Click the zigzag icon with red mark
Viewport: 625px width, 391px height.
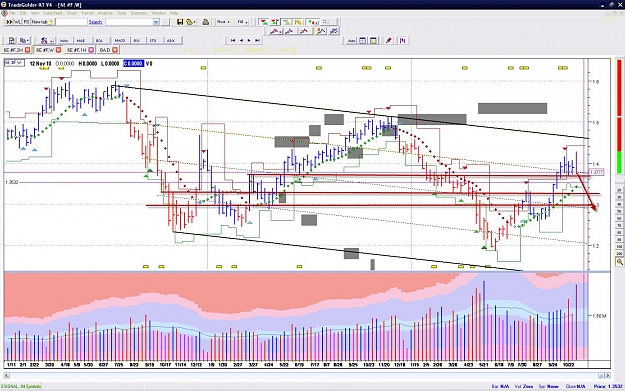pos(320,31)
